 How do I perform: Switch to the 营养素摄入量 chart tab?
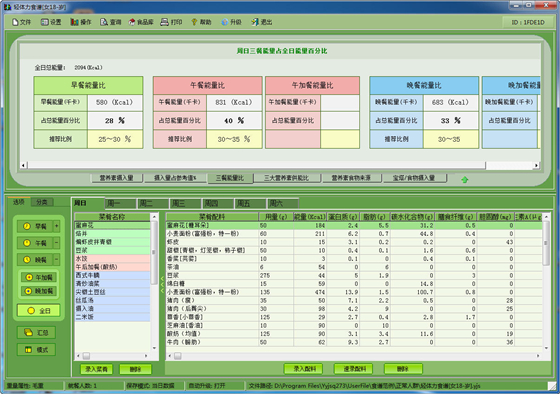click(x=116, y=178)
